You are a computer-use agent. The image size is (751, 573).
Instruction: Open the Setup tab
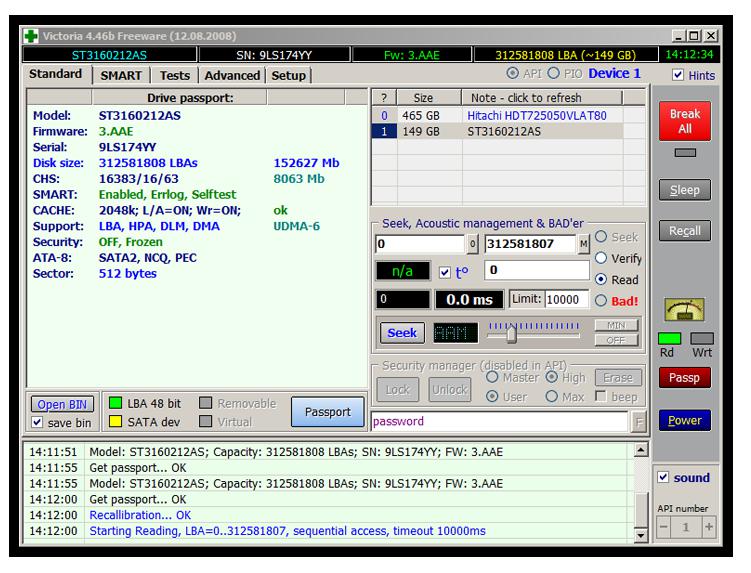click(288, 76)
